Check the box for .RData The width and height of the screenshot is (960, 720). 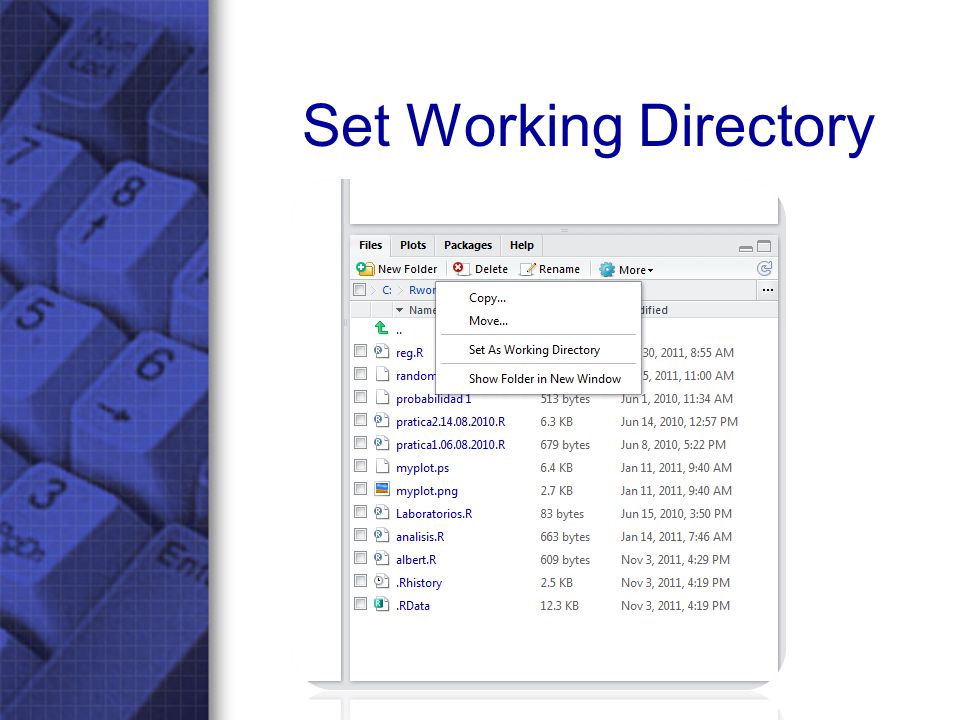(361, 604)
